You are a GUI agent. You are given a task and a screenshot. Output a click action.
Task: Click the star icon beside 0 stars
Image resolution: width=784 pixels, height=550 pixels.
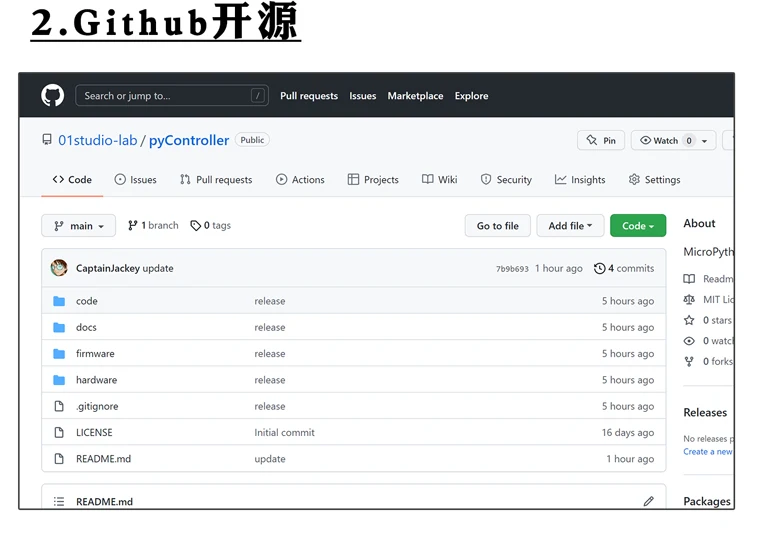tap(689, 320)
